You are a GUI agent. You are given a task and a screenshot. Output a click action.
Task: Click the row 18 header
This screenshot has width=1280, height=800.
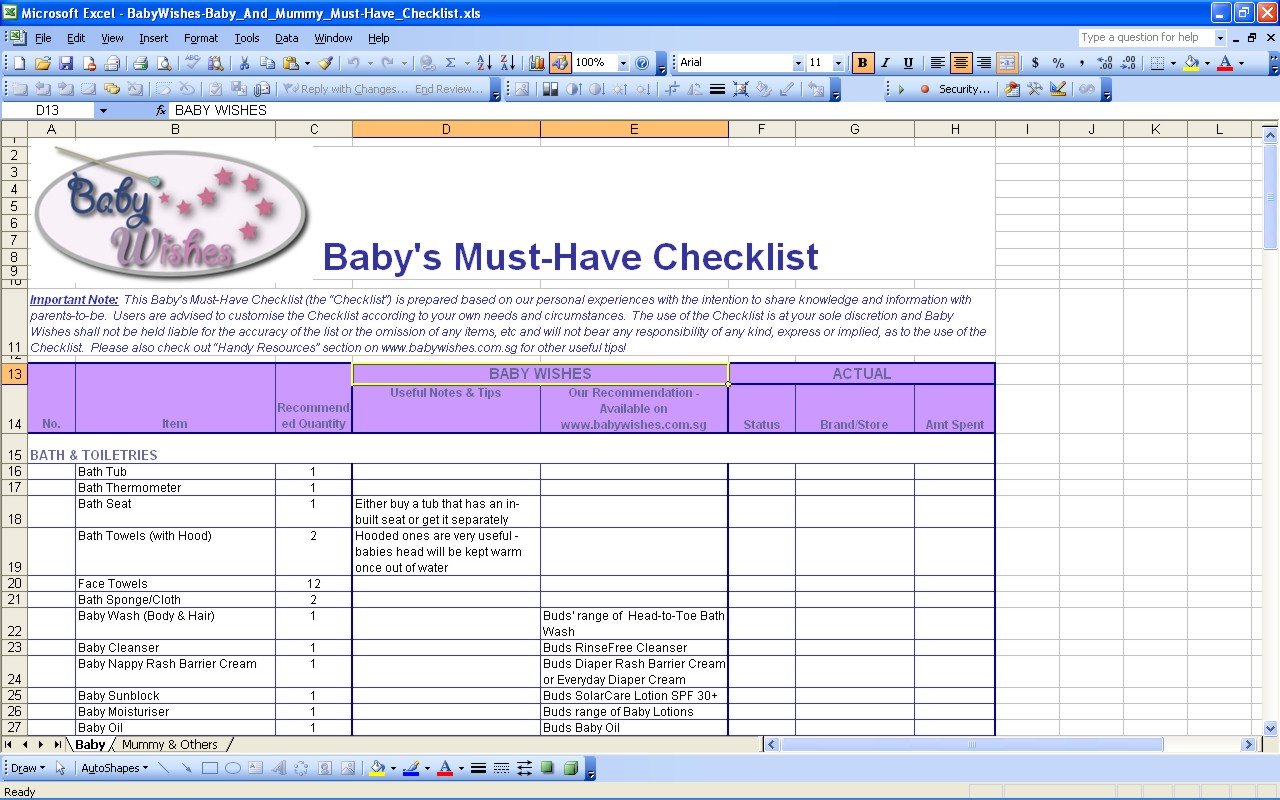[14, 512]
